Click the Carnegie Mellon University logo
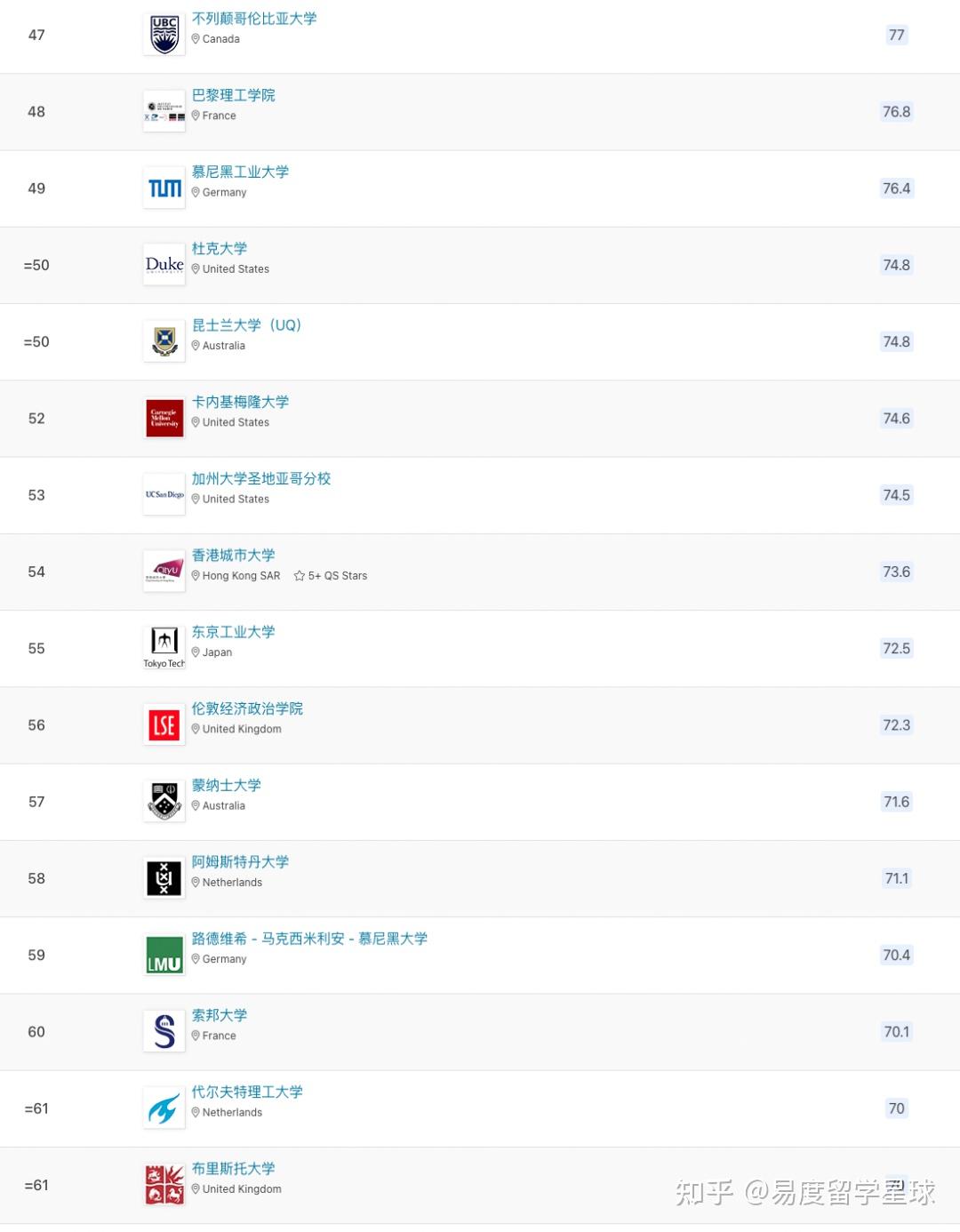 164,419
